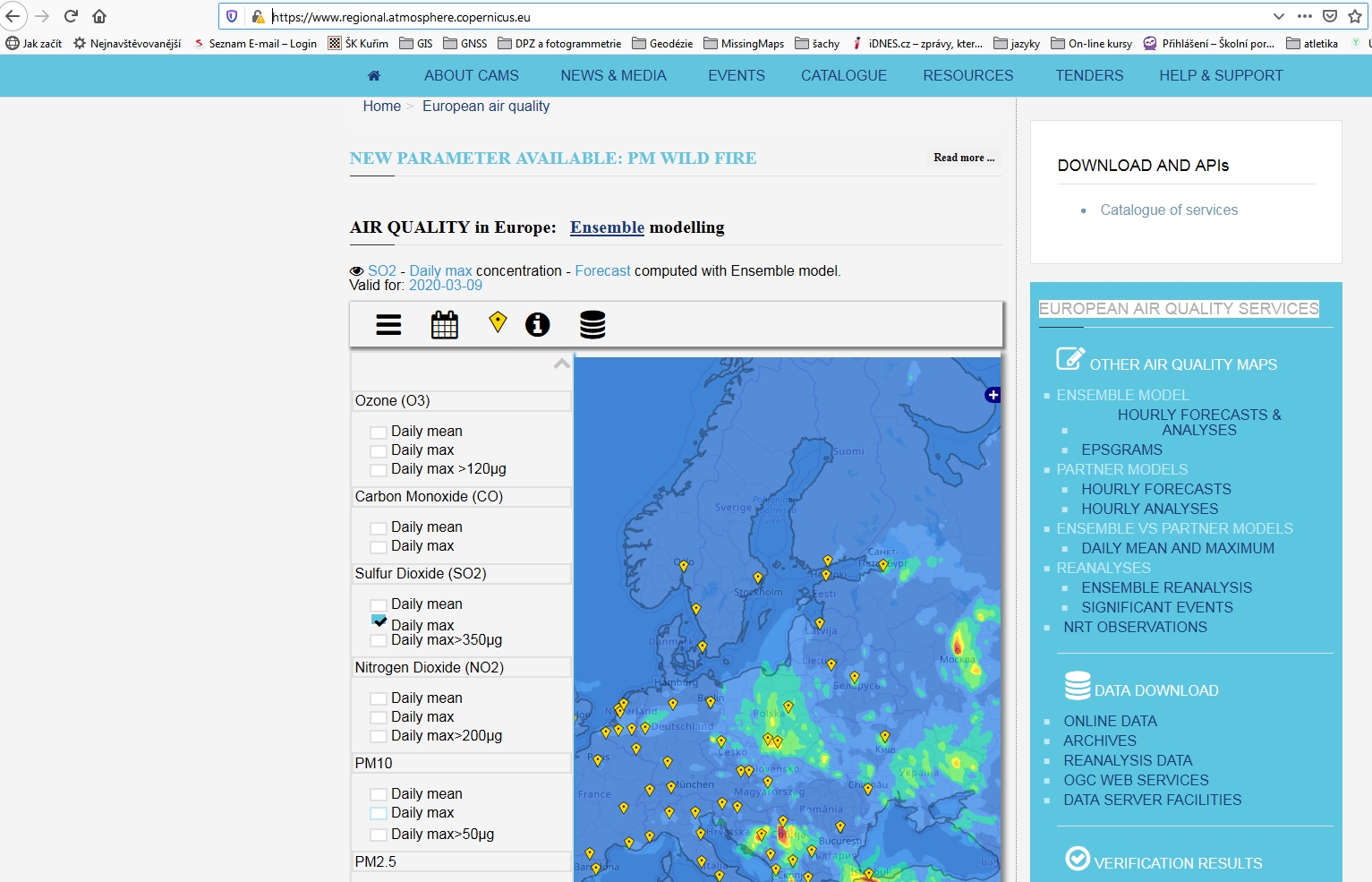Image resolution: width=1372 pixels, height=882 pixels.
Task: Open the Seznam E-mail Login bookmark
Action: click(254, 43)
